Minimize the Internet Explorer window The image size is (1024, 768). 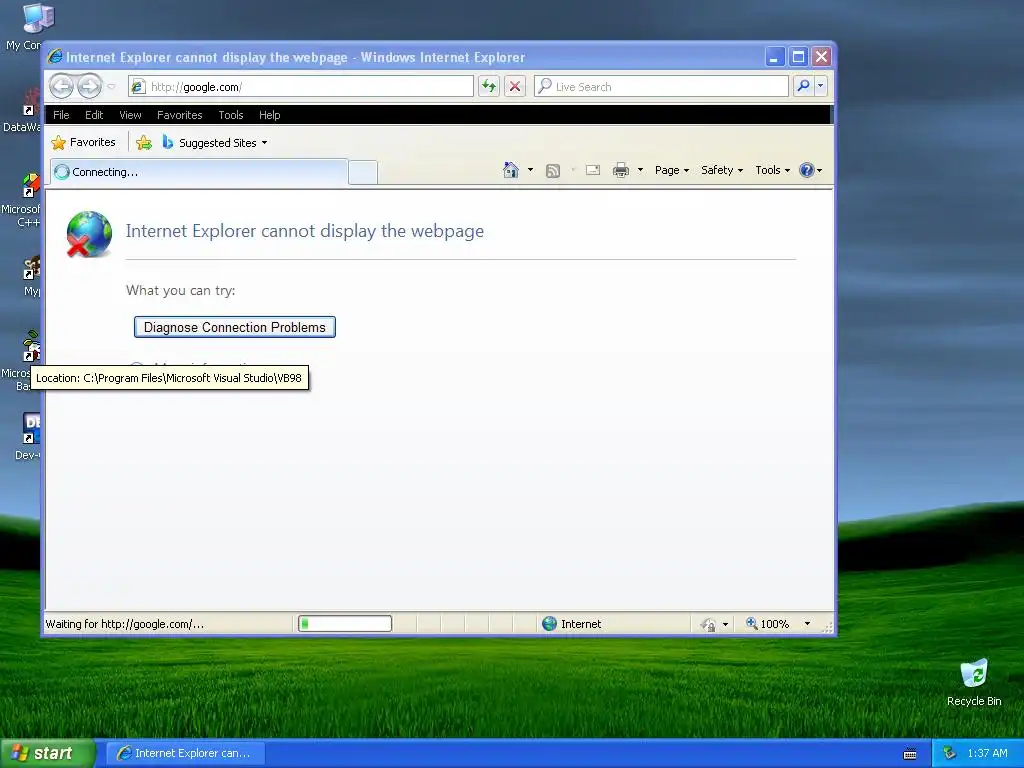(775, 57)
